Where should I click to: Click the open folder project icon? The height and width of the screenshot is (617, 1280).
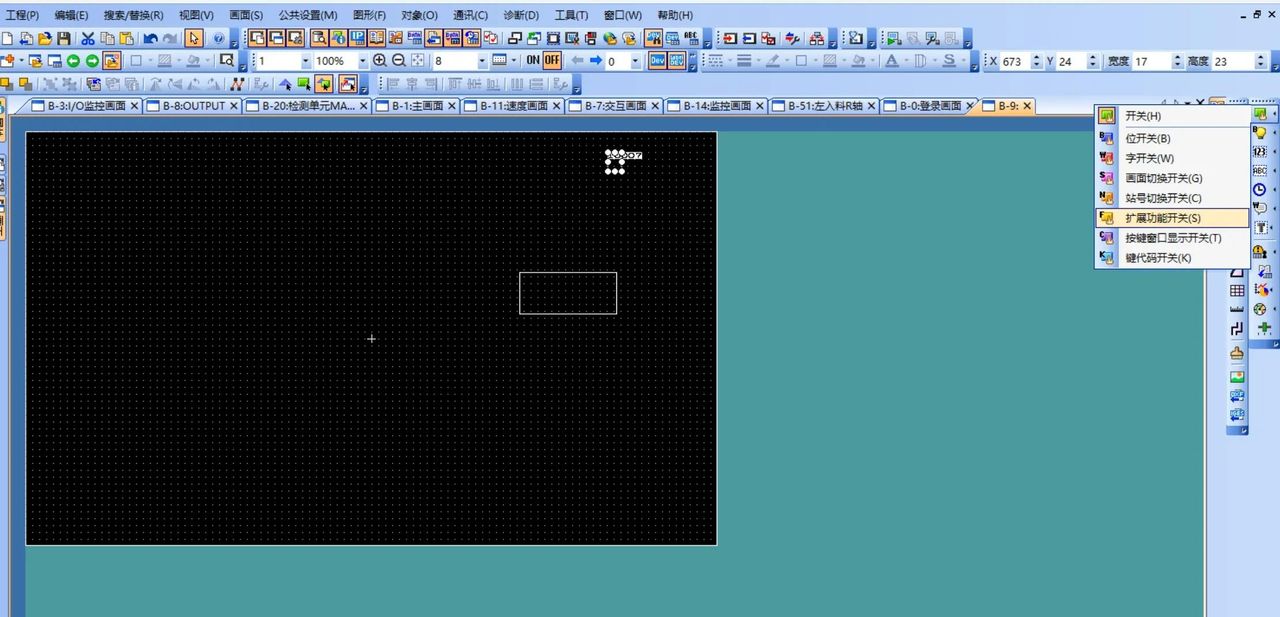44,38
